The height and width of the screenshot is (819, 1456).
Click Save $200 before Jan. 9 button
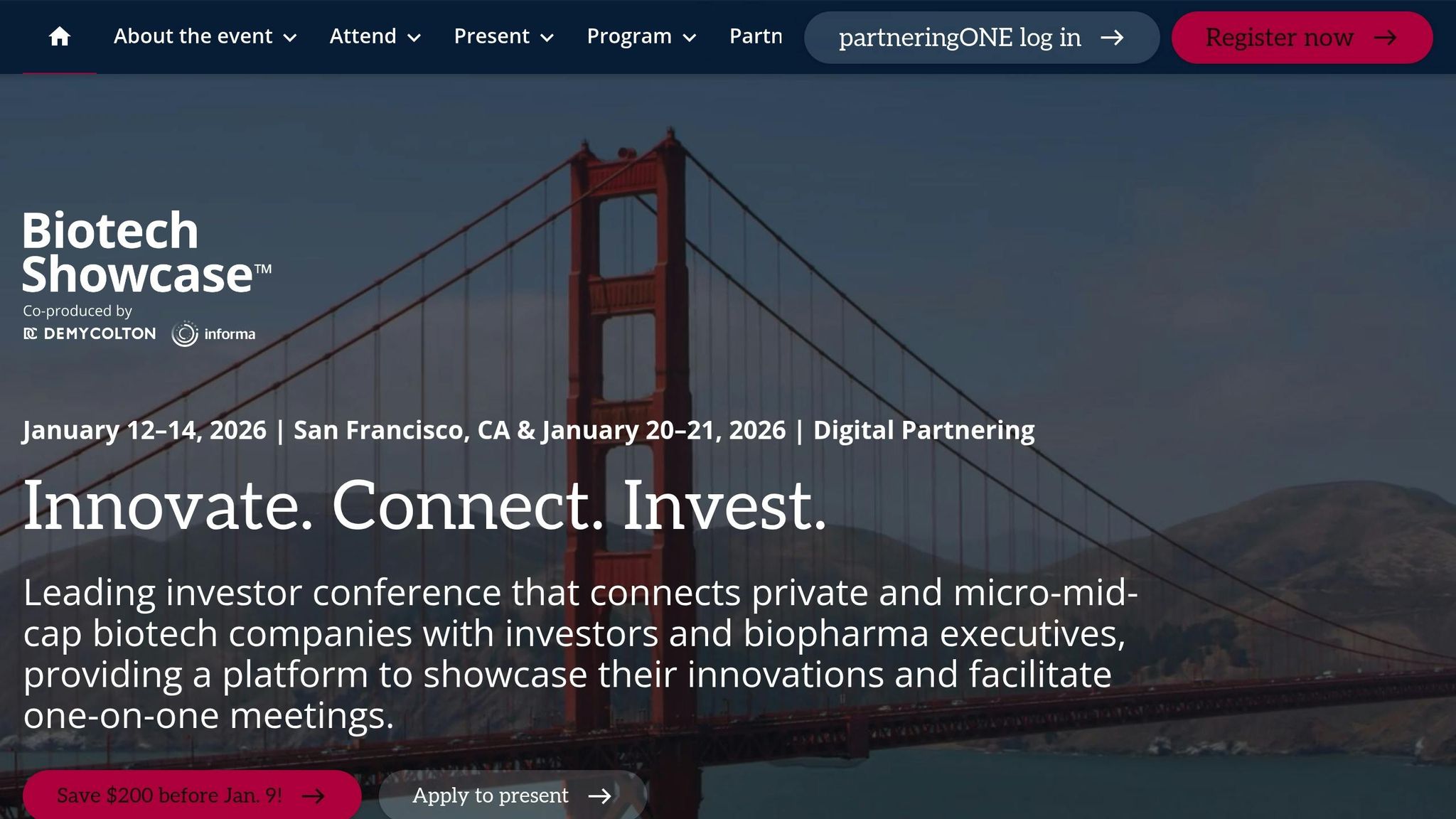191,796
